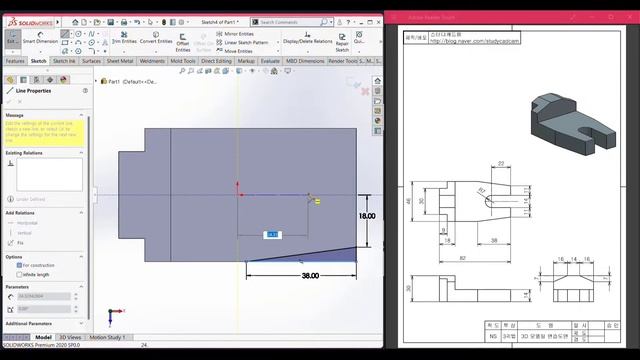Click the SolidWorks Resources home icon in task pane

[378, 81]
